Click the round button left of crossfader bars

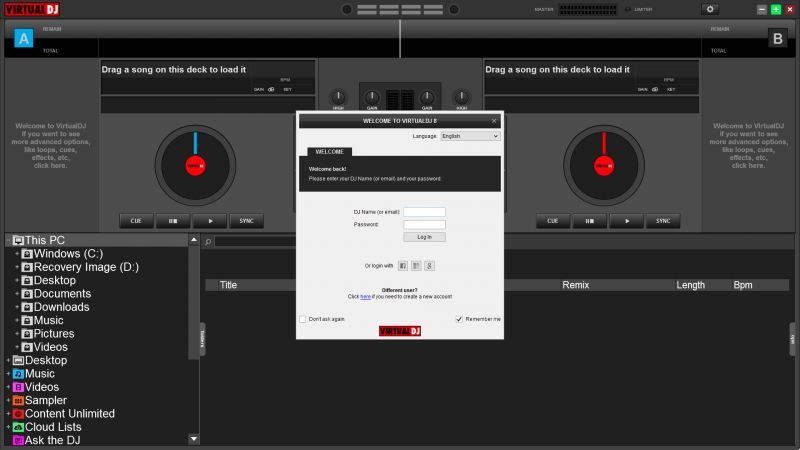pyautogui.click(x=347, y=9)
